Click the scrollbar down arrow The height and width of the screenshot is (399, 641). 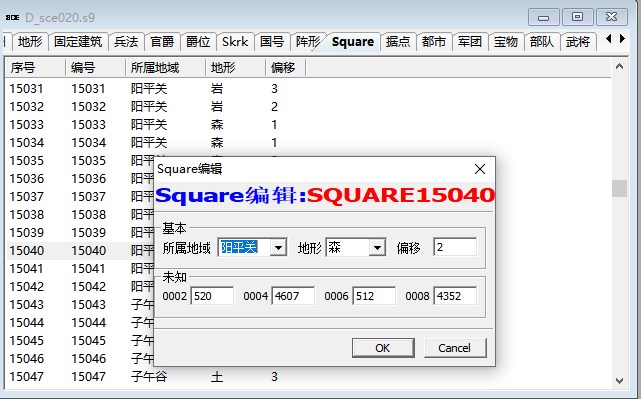pyautogui.click(x=619, y=381)
